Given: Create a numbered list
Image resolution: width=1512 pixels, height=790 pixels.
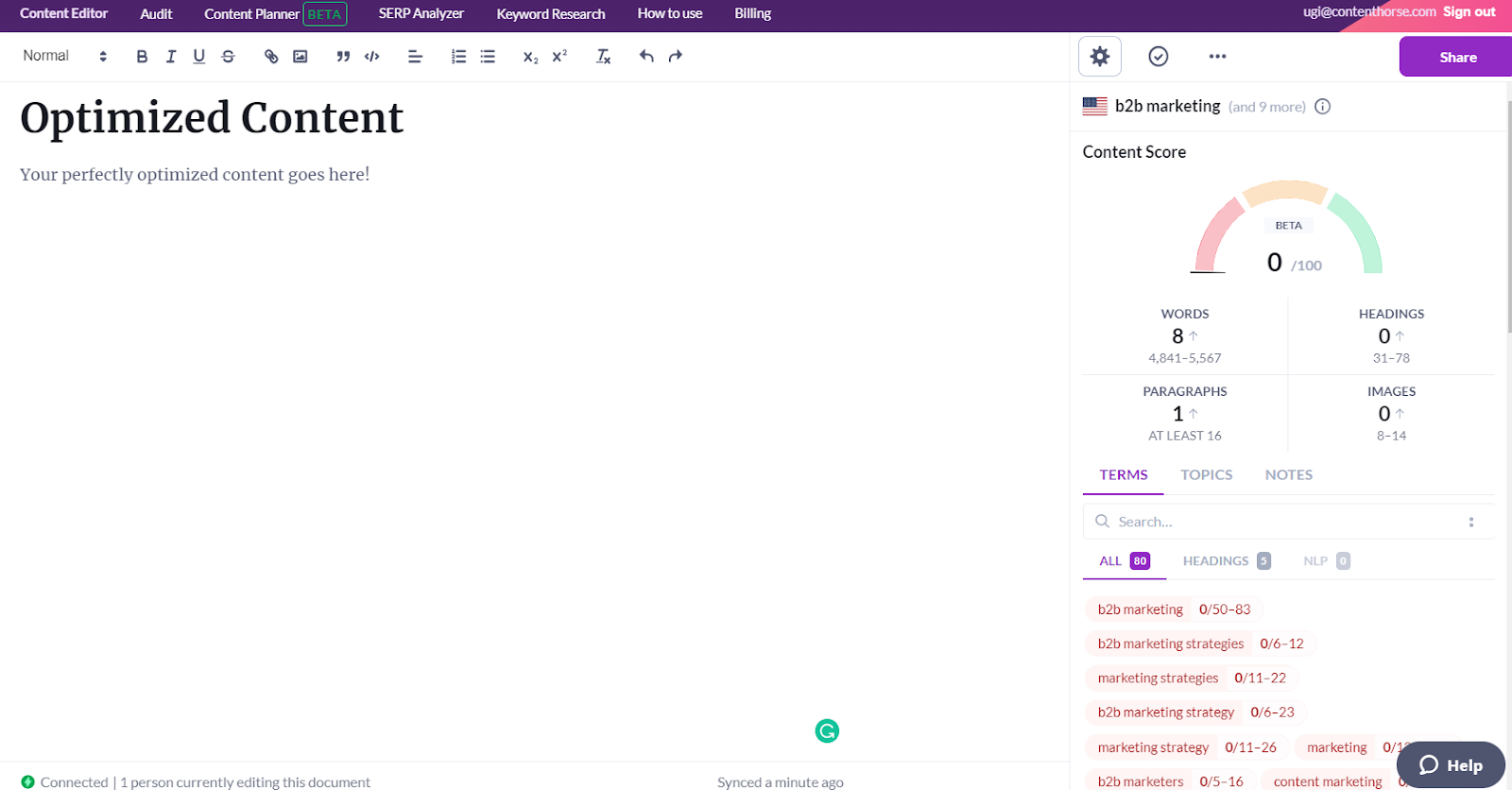Looking at the screenshot, I should (x=458, y=57).
